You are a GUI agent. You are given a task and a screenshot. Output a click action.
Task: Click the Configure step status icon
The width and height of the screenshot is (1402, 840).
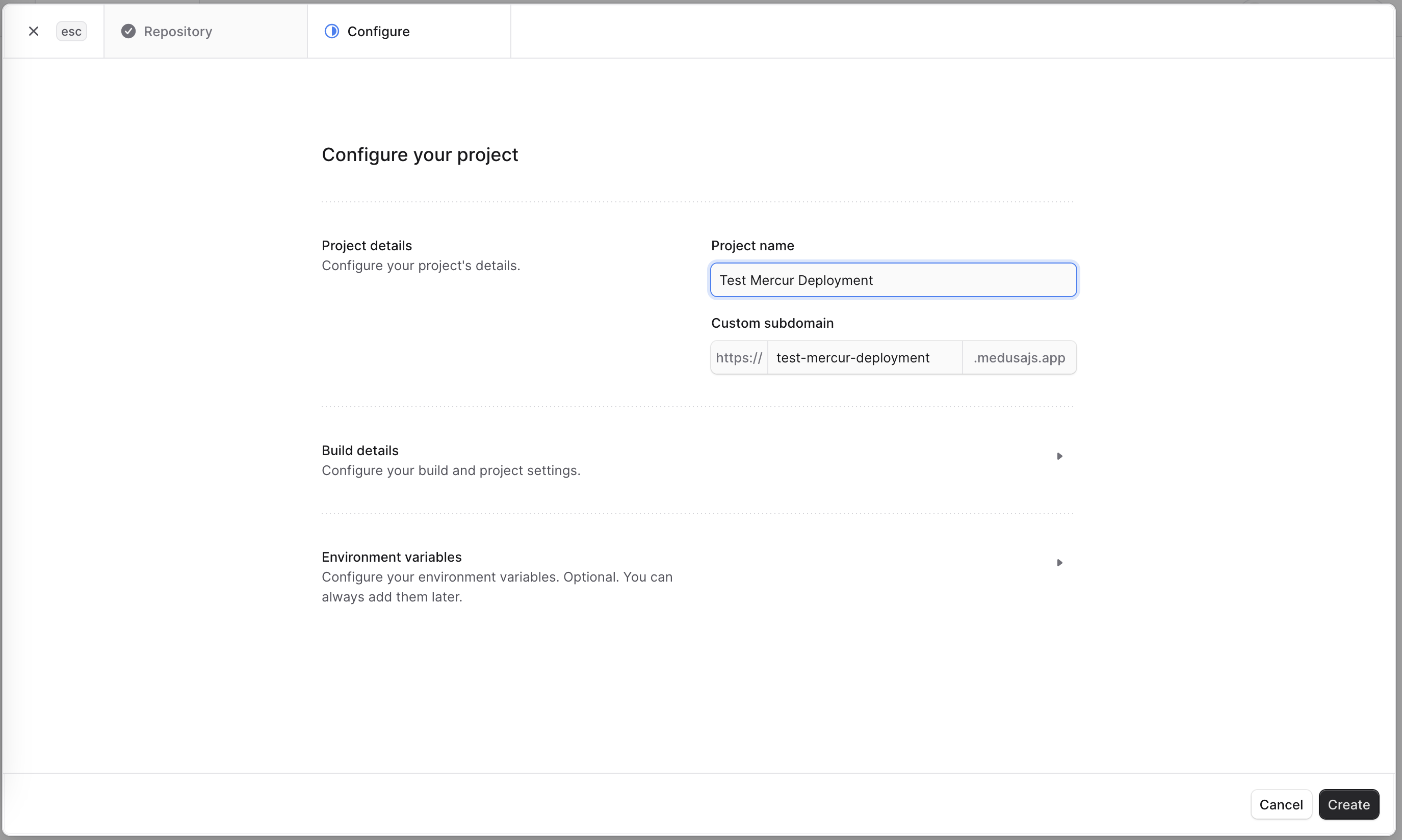click(x=332, y=31)
